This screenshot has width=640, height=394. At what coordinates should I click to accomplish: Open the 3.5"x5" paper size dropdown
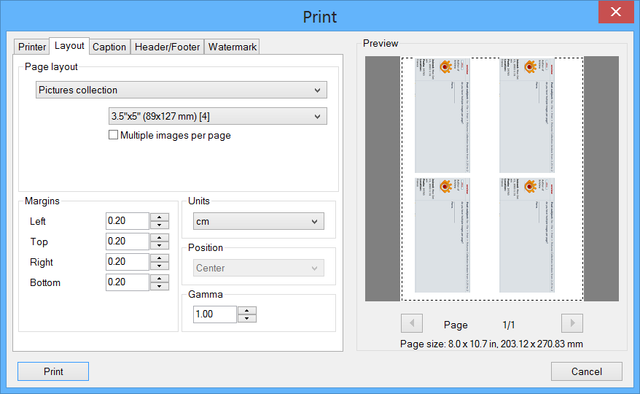point(218,116)
